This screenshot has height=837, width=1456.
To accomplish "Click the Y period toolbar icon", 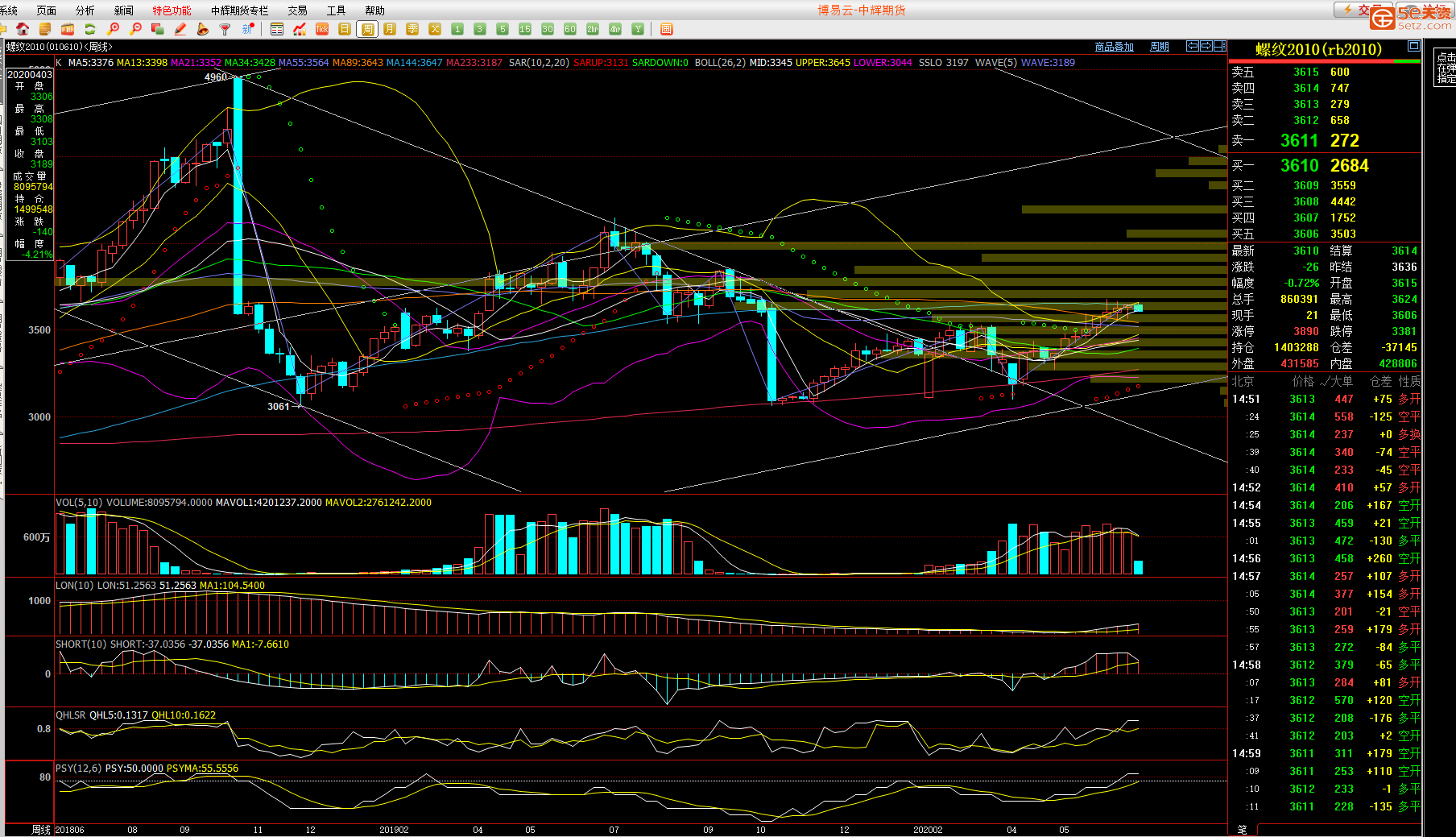I will [638, 29].
